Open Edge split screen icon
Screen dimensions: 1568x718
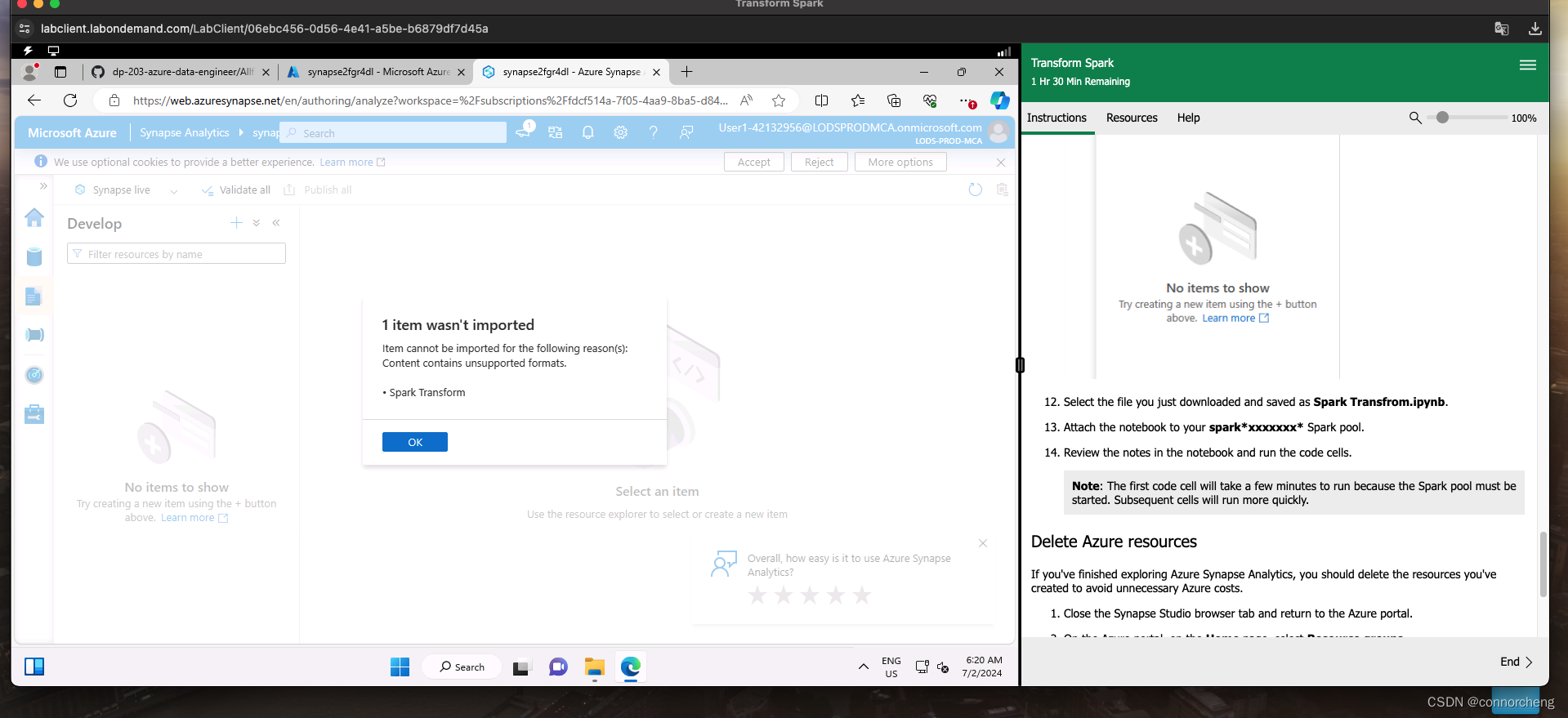[x=822, y=100]
